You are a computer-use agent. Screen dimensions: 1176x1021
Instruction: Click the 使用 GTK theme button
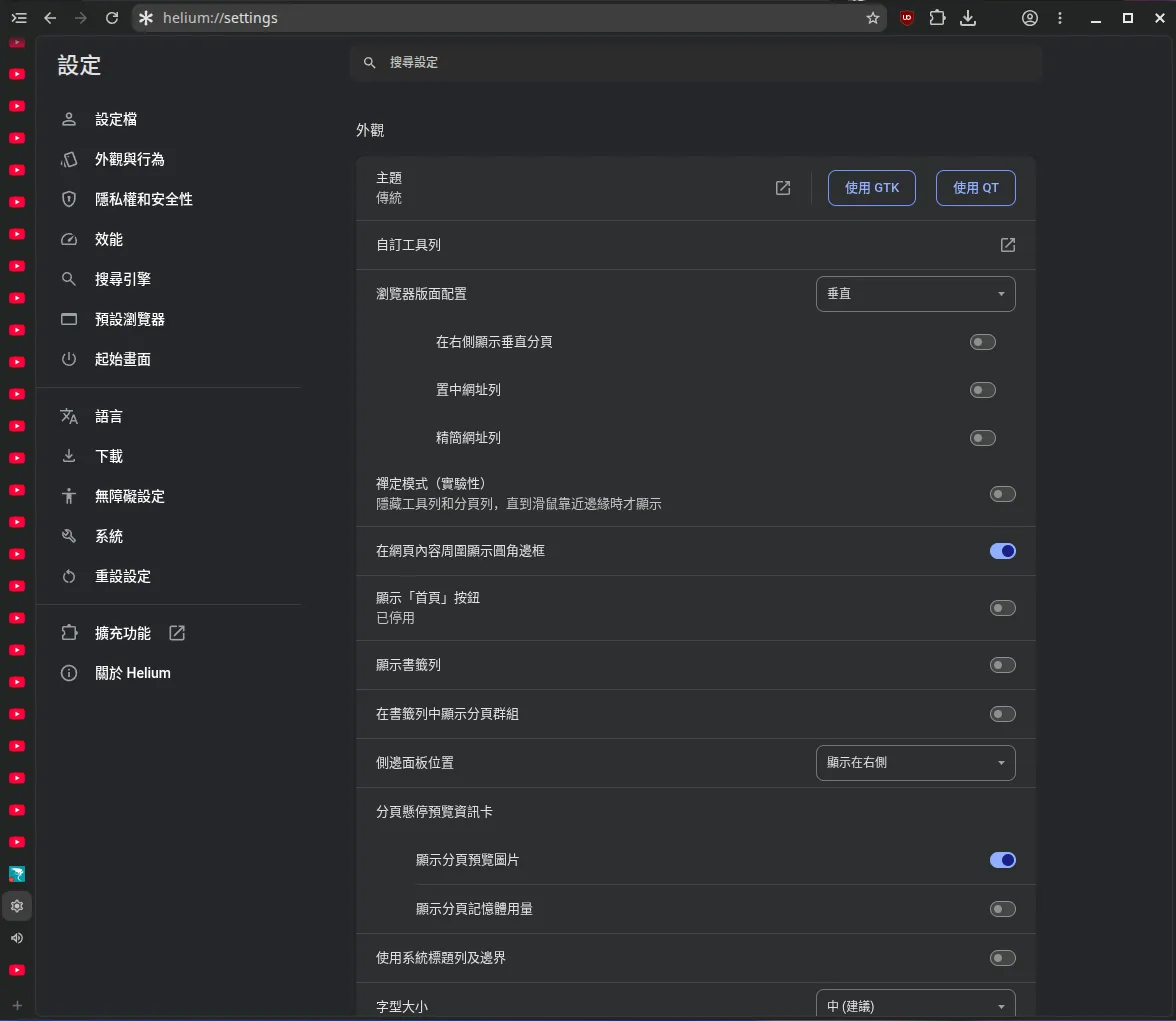coord(872,188)
